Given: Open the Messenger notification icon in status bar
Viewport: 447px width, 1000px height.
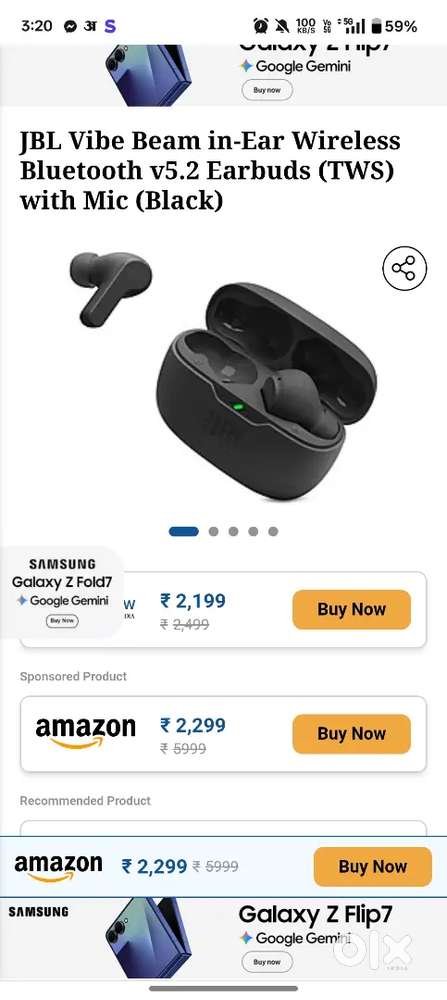Looking at the screenshot, I should [x=70, y=26].
